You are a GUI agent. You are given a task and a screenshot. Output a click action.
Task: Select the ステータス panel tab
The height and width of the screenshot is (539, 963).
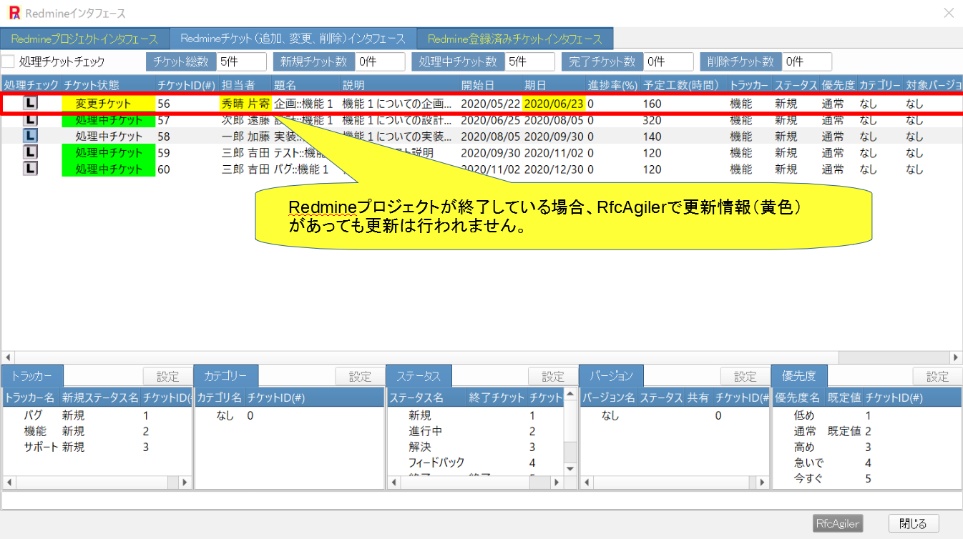418,376
